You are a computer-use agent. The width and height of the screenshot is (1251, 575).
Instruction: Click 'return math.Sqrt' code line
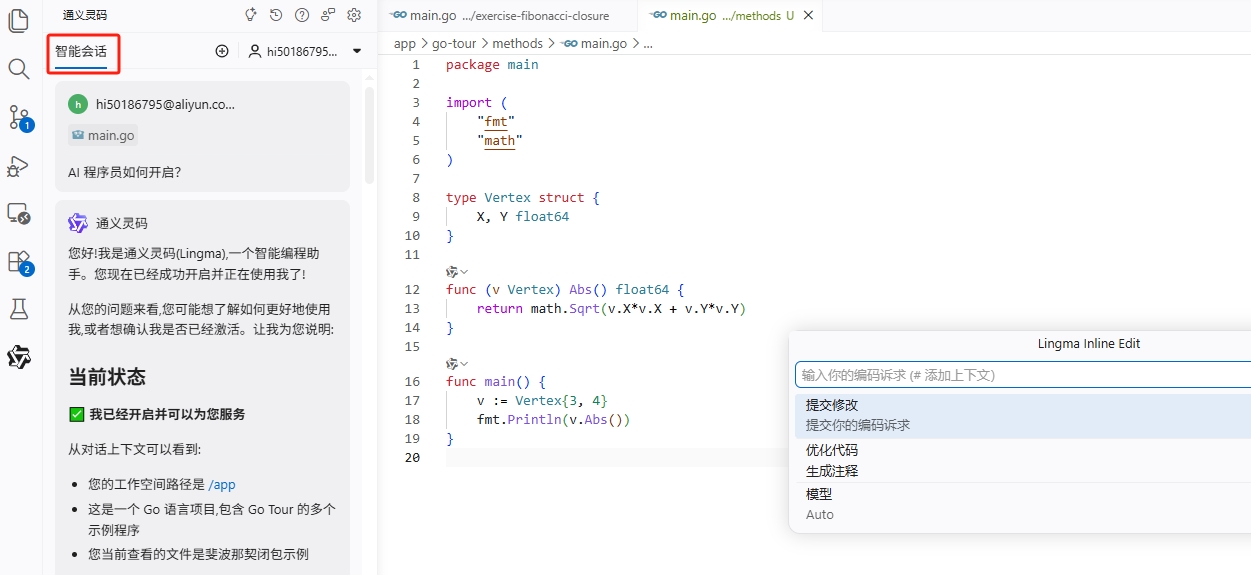(611, 308)
